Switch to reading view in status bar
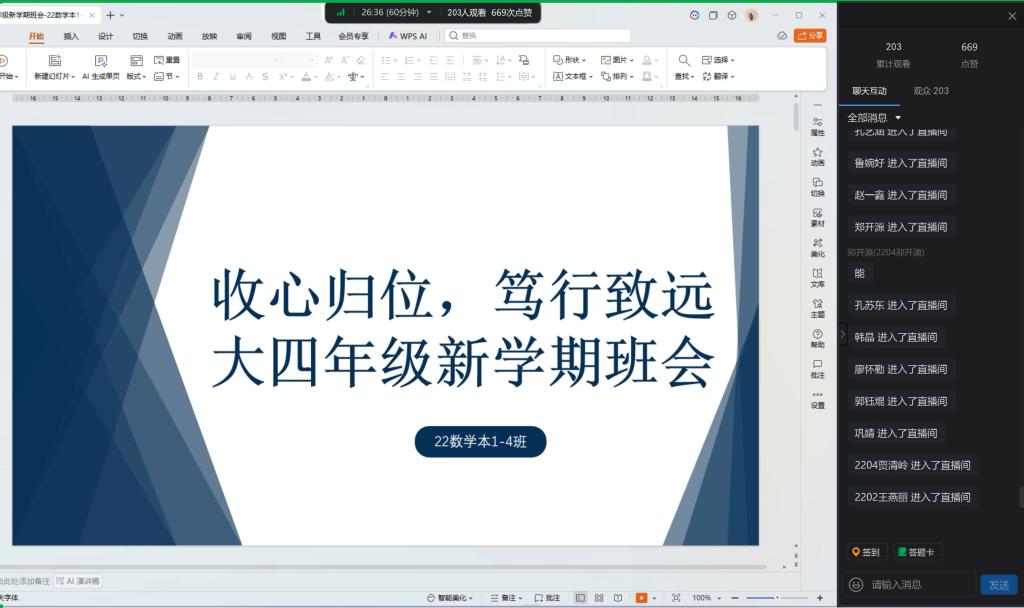 point(619,598)
